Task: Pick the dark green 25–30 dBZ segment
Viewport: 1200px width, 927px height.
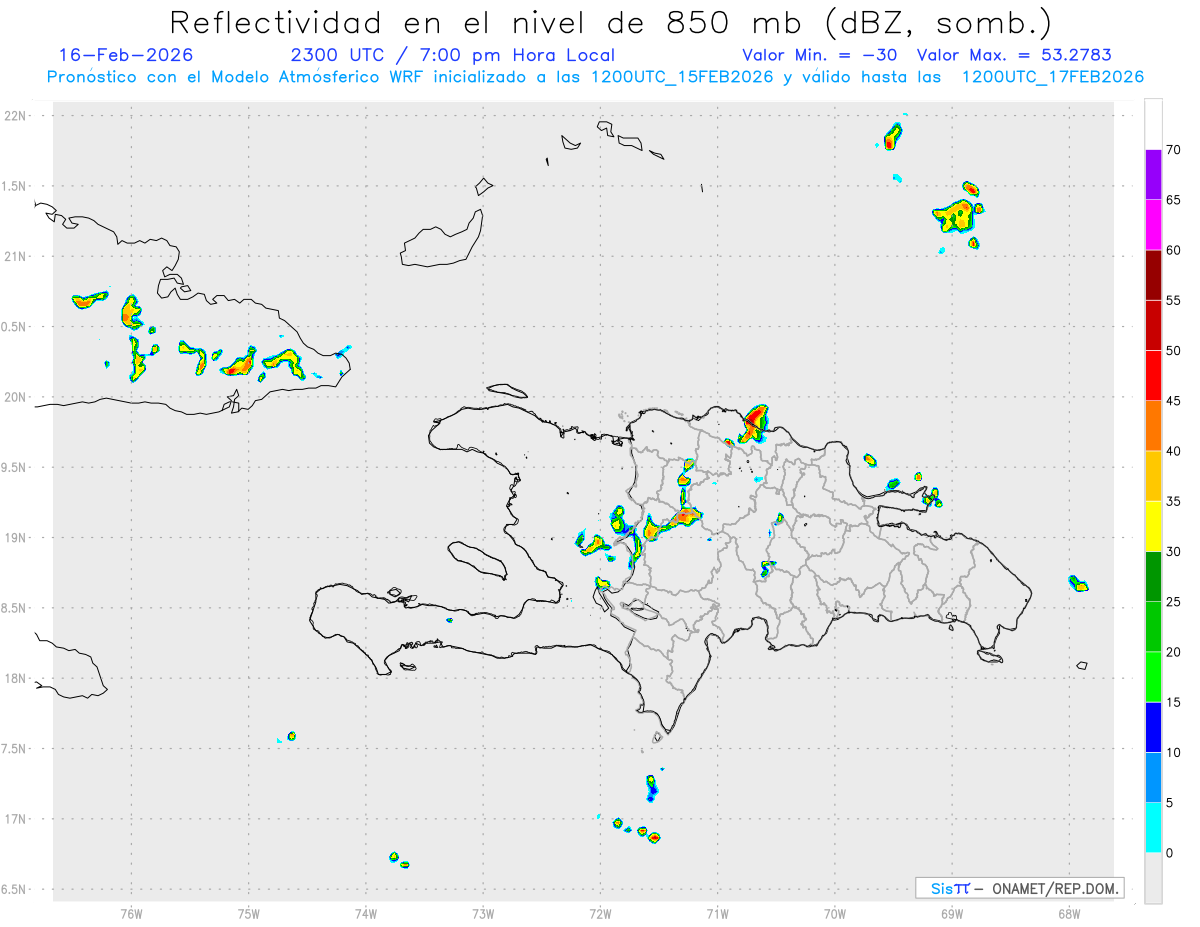Action: 1153,576
